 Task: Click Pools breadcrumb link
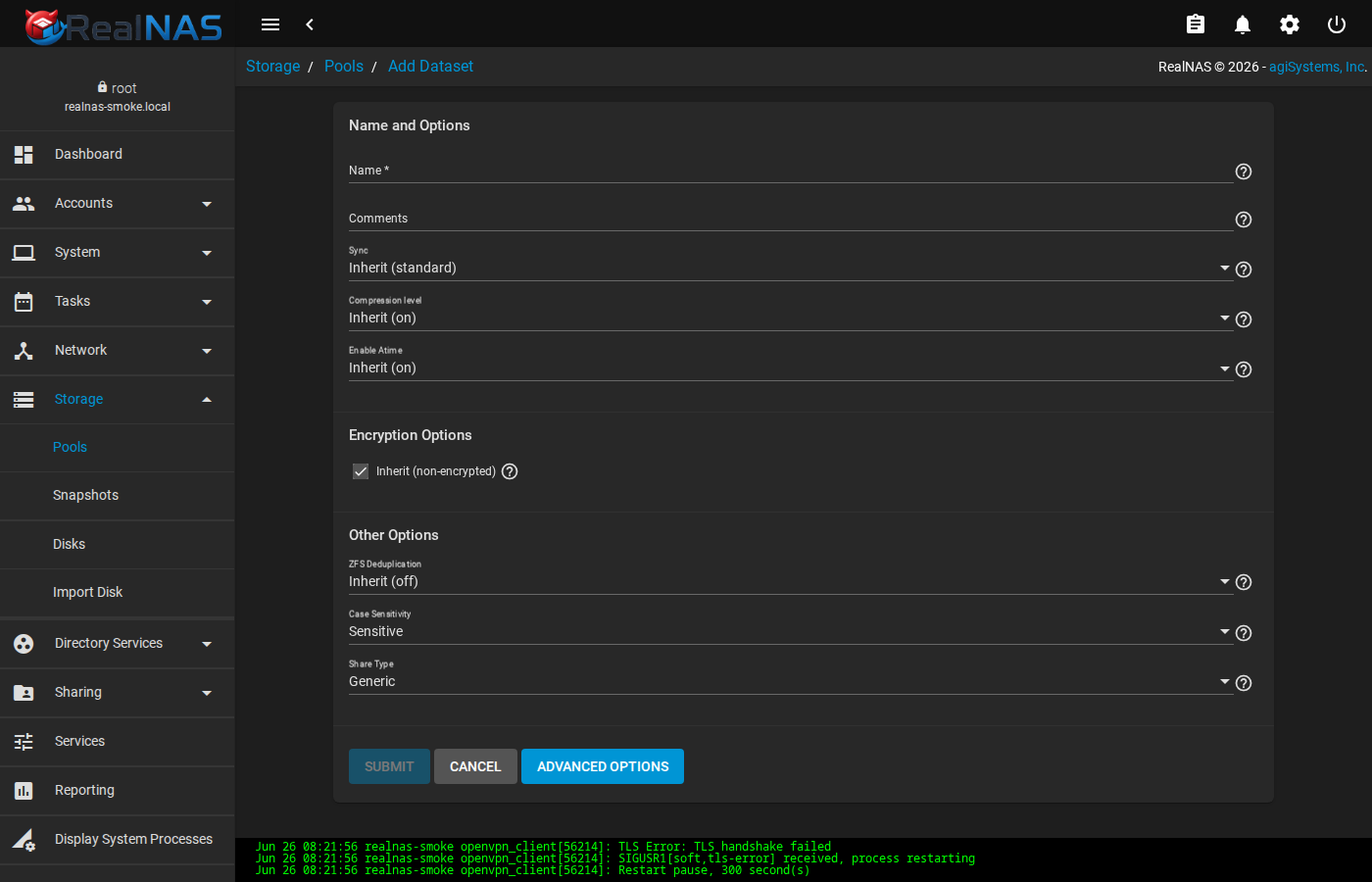[344, 66]
